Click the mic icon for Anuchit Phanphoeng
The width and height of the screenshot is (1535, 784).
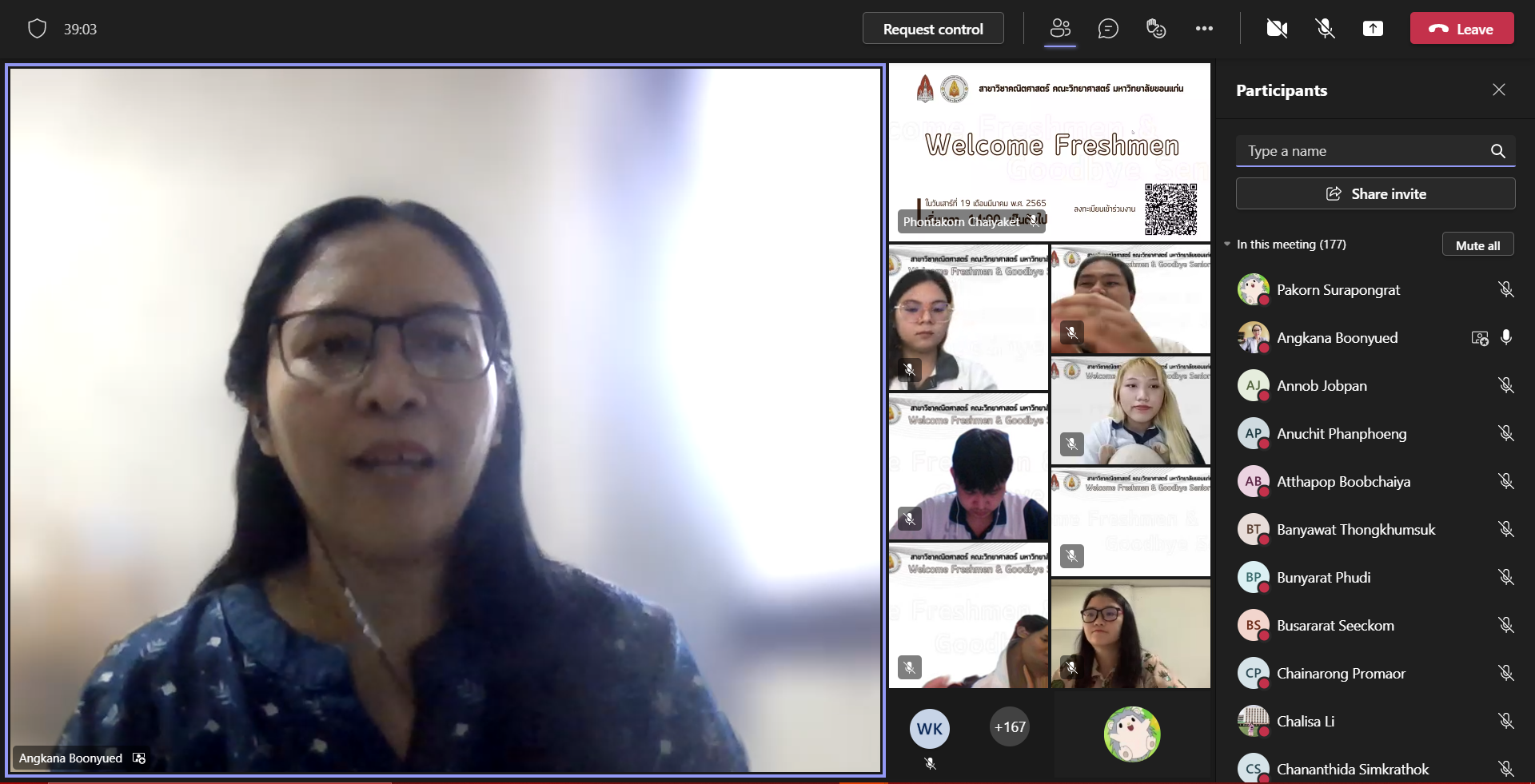1506,433
